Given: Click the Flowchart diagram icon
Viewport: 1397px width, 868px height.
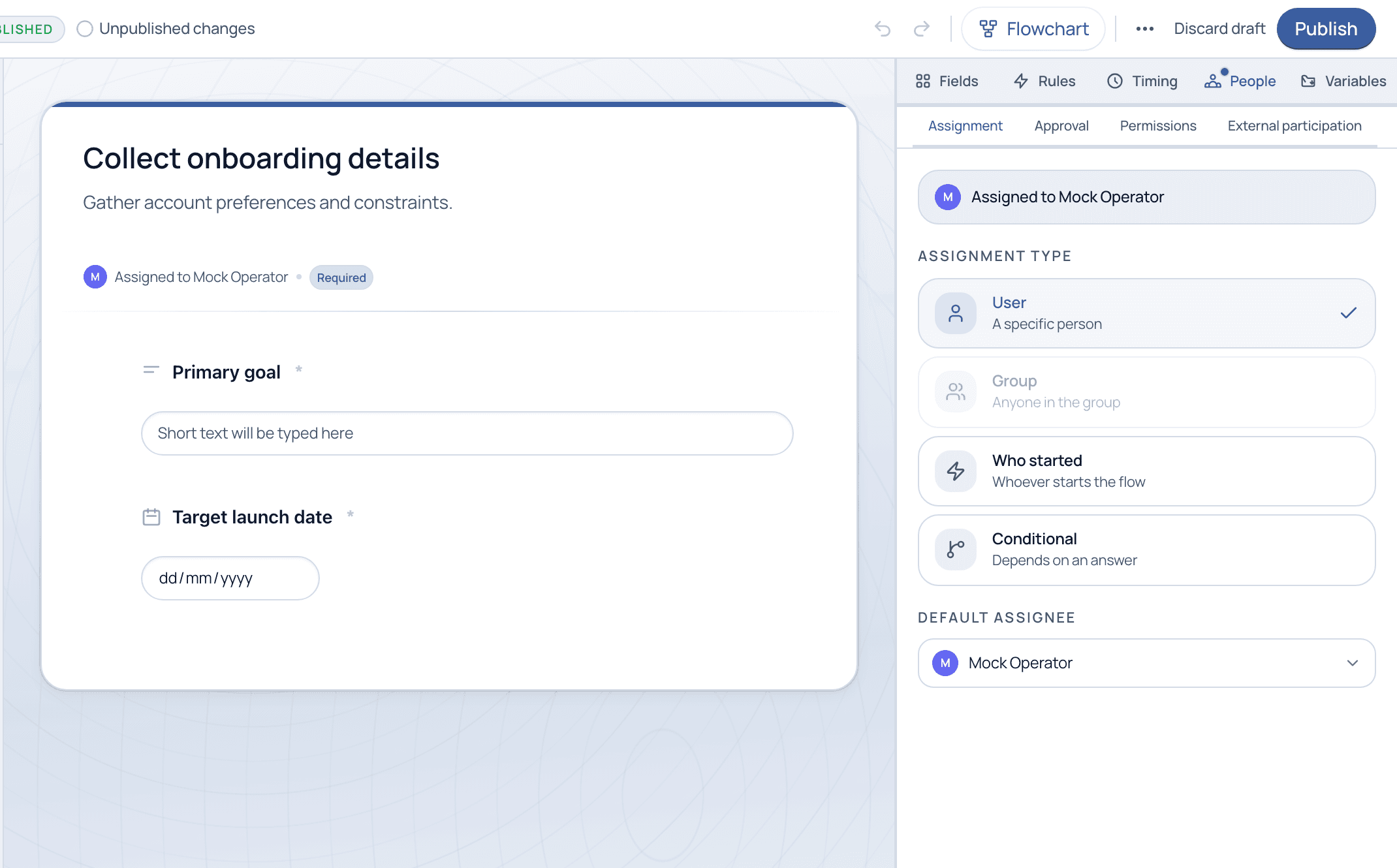Looking at the screenshot, I should click(x=988, y=29).
